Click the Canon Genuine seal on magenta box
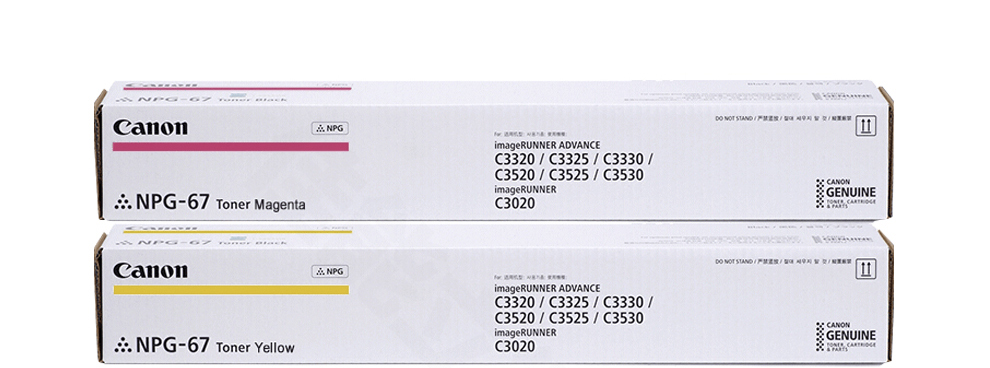 [x=845, y=194]
